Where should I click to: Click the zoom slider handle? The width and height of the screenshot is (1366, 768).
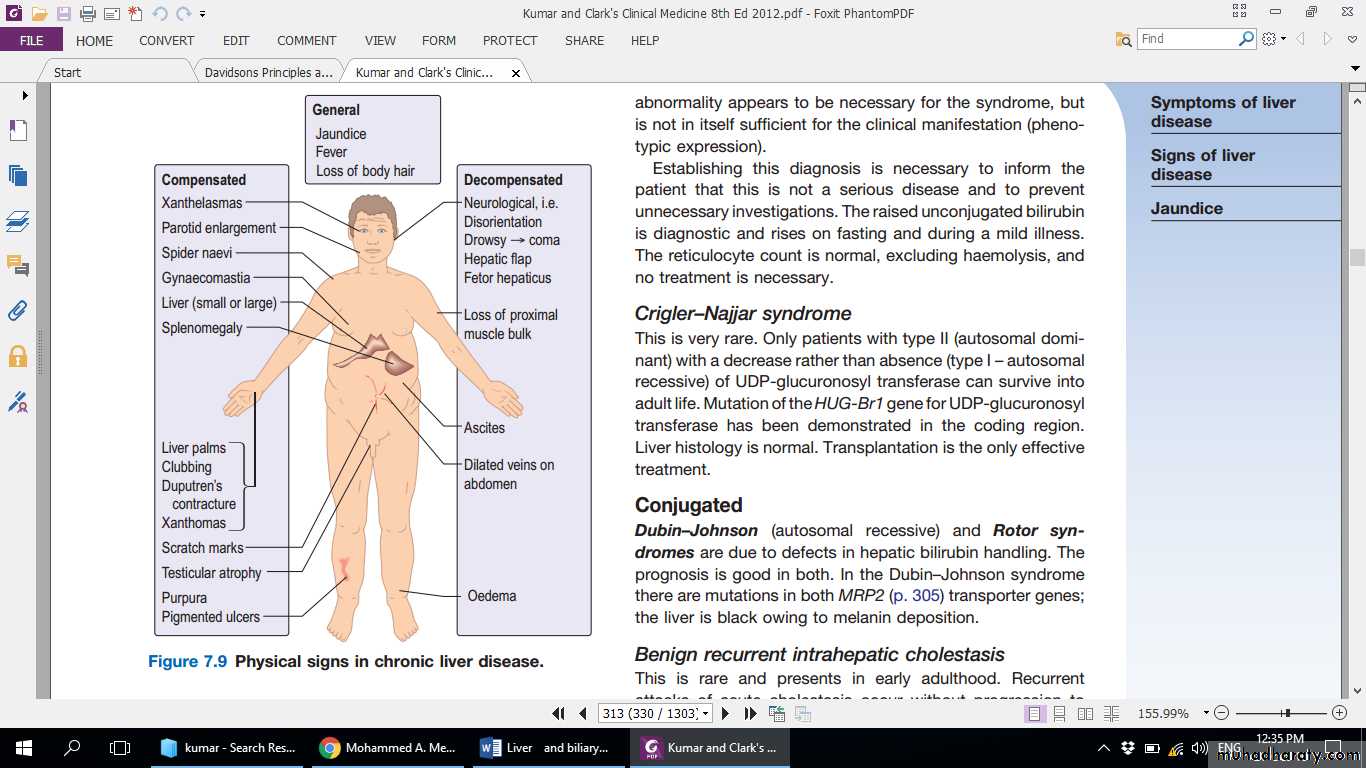(1287, 713)
